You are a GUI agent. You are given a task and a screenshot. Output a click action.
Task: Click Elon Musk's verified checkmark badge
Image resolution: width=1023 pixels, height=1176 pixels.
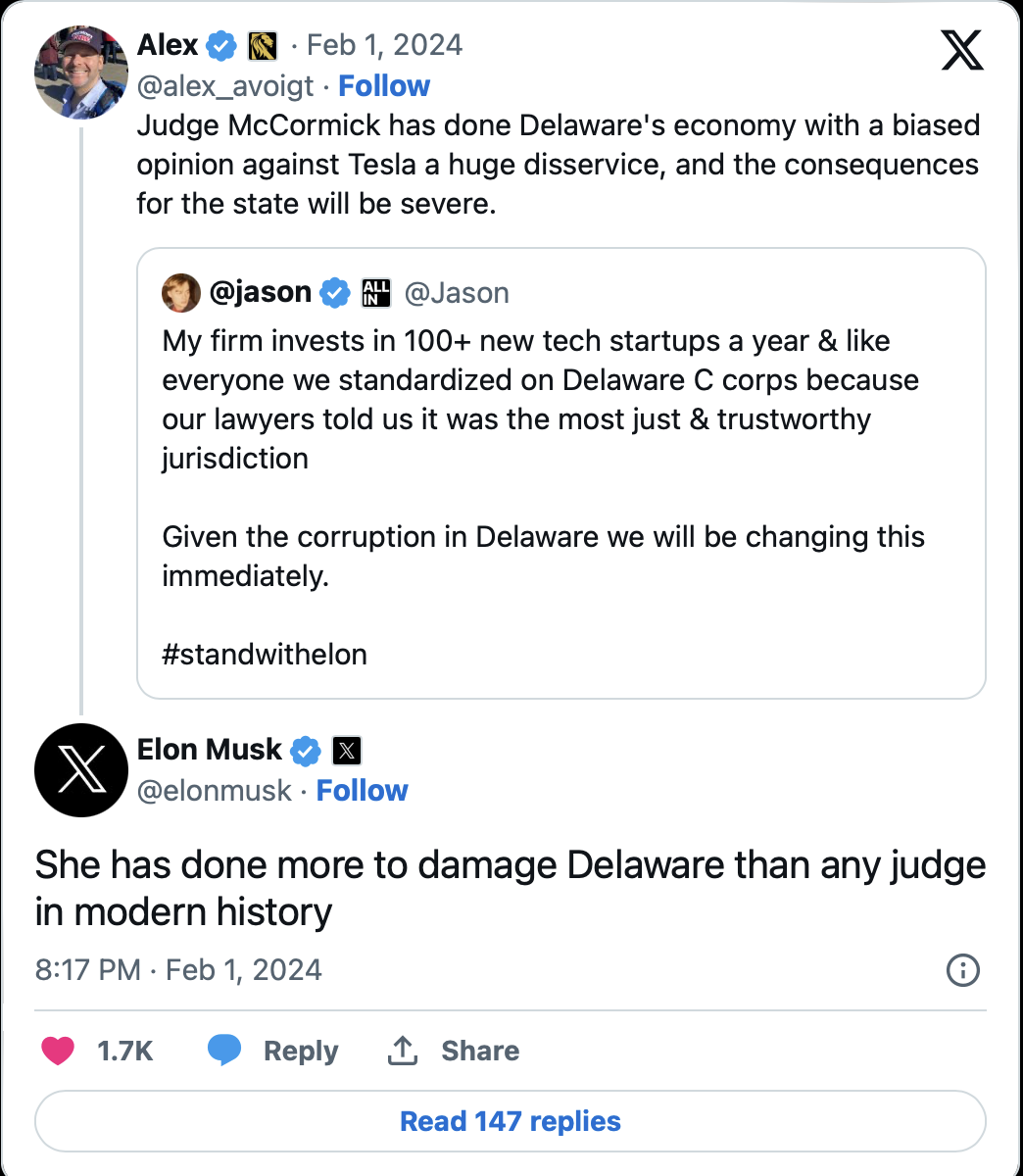[x=306, y=751]
